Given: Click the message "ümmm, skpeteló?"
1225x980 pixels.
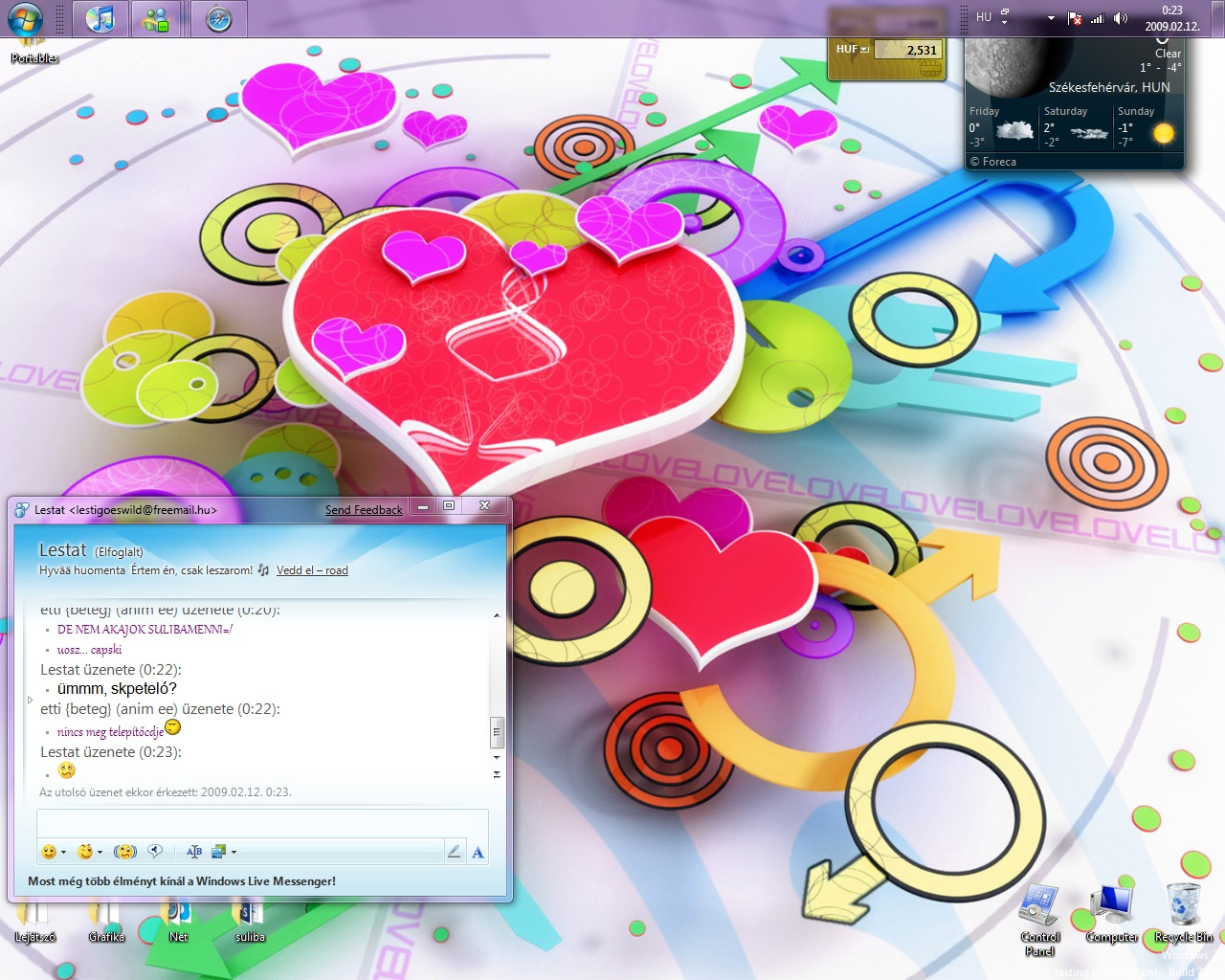Looking at the screenshot, I should pyautogui.click(x=117, y=689).
